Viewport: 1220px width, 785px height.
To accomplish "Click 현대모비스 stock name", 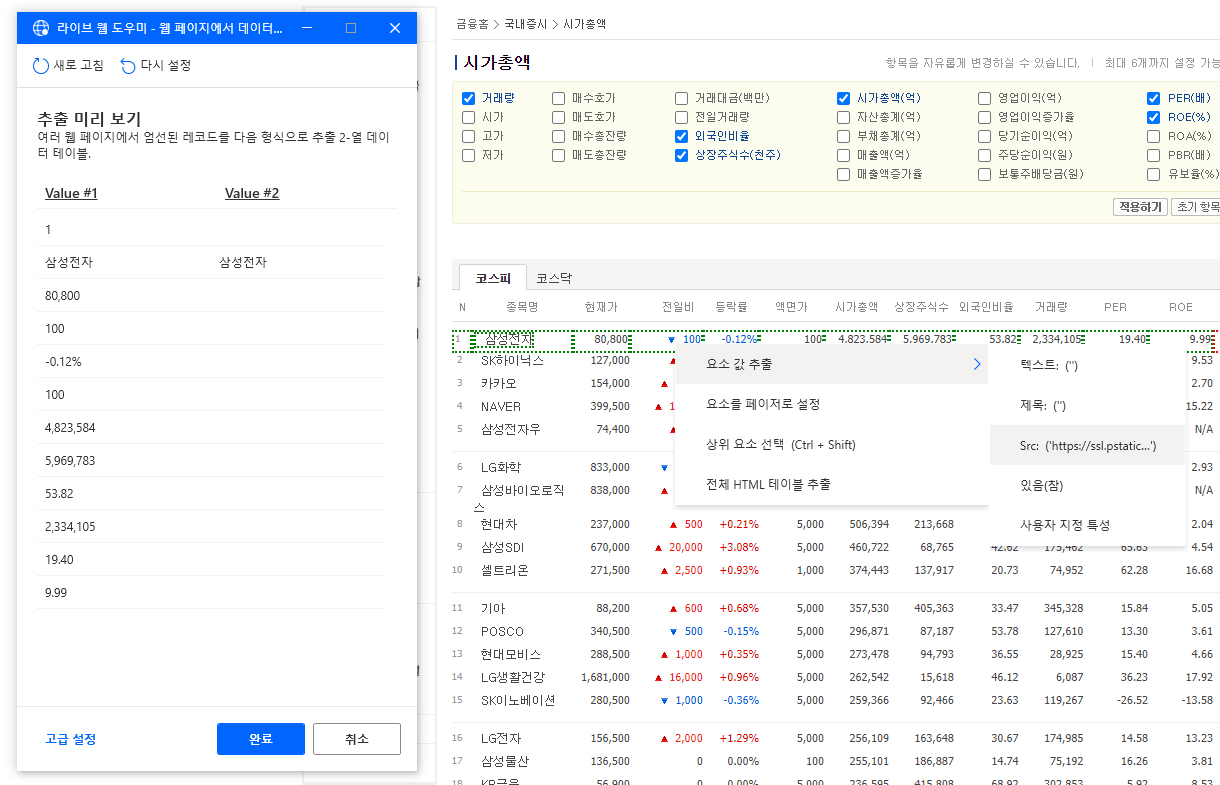I will point(511,654).
